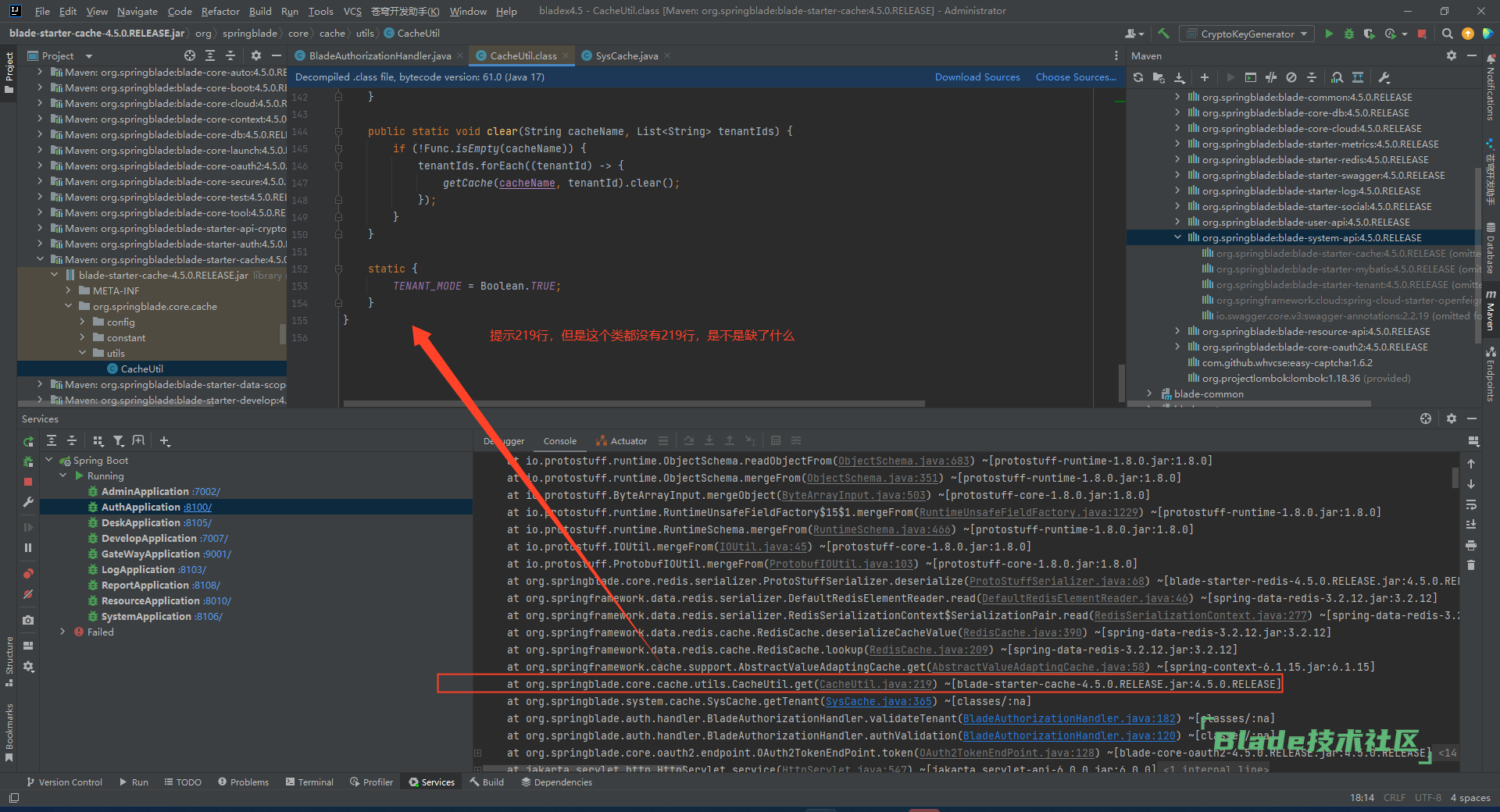Pause program in Services sidebar
1500x812 pixels.
[x=28, y=547]
